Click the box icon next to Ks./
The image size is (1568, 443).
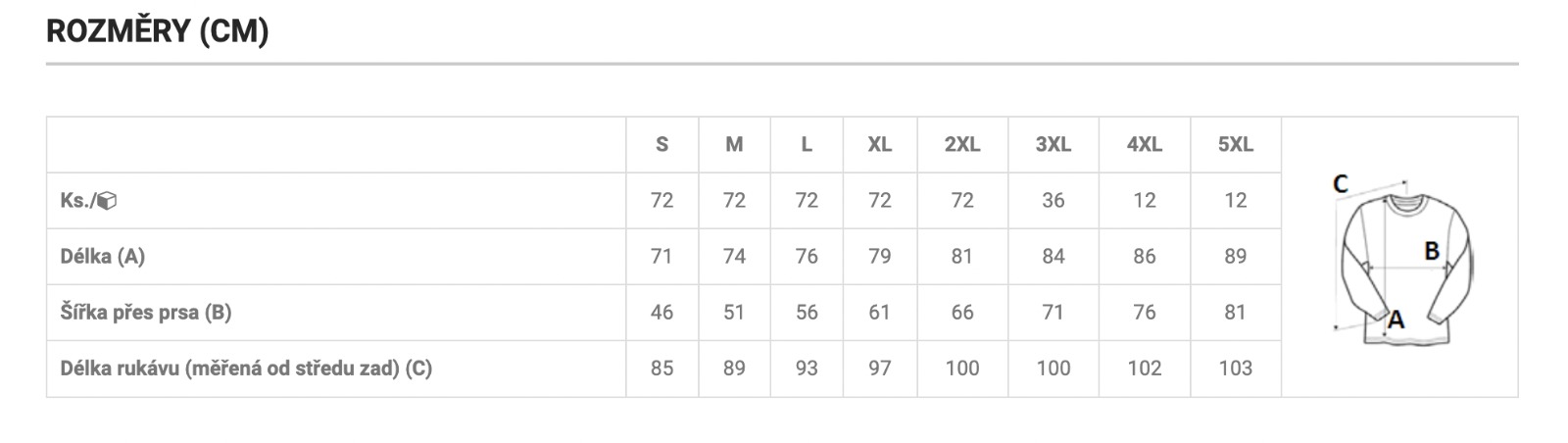point(108,201)
